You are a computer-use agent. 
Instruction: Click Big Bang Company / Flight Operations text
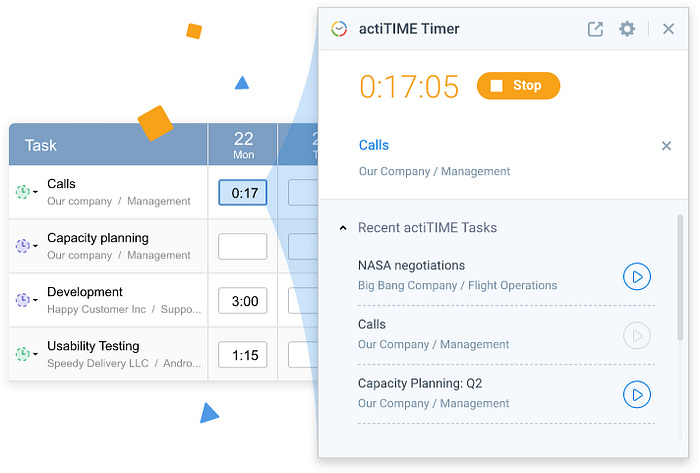coord(458,286)
